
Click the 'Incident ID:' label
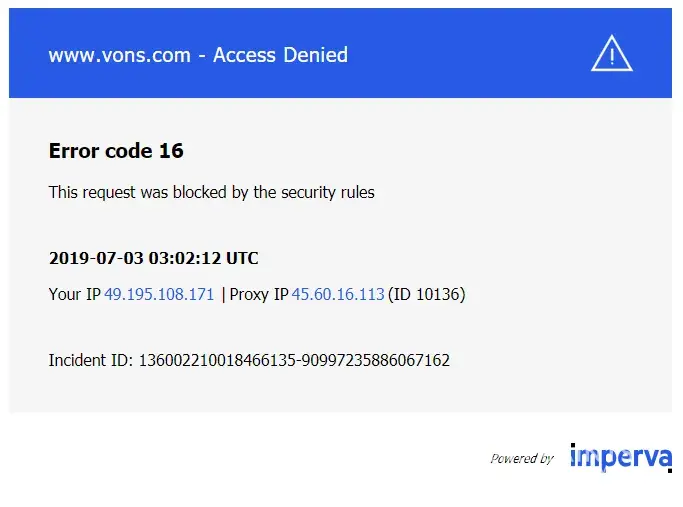click(x=90, y=360)
